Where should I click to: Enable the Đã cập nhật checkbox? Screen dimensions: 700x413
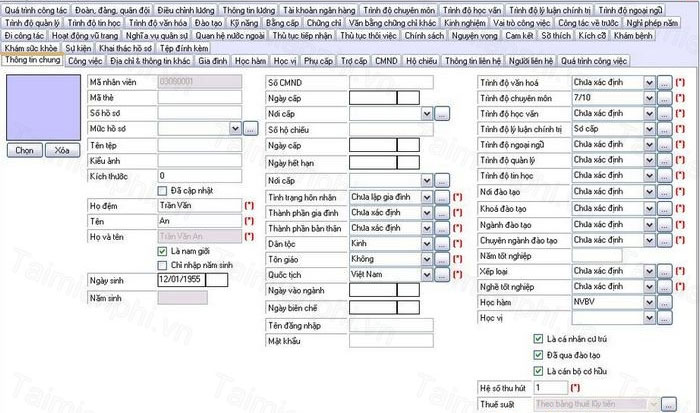[164, 190]
